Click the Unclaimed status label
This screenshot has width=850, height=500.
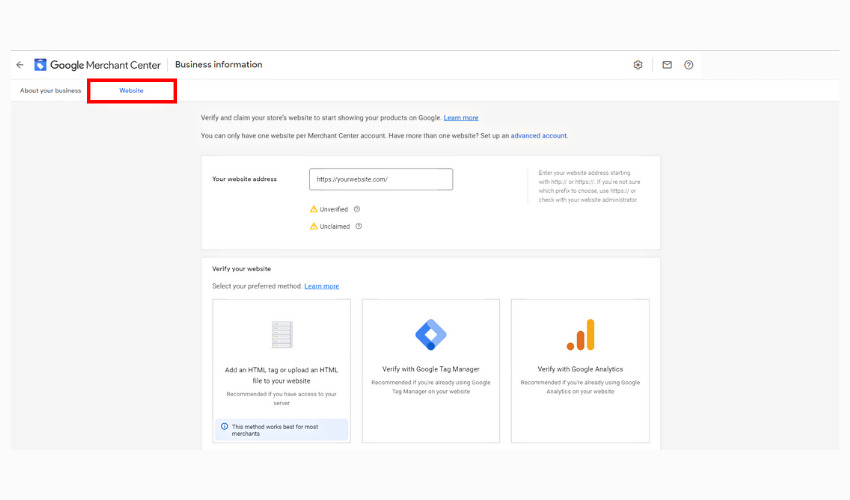334,227
